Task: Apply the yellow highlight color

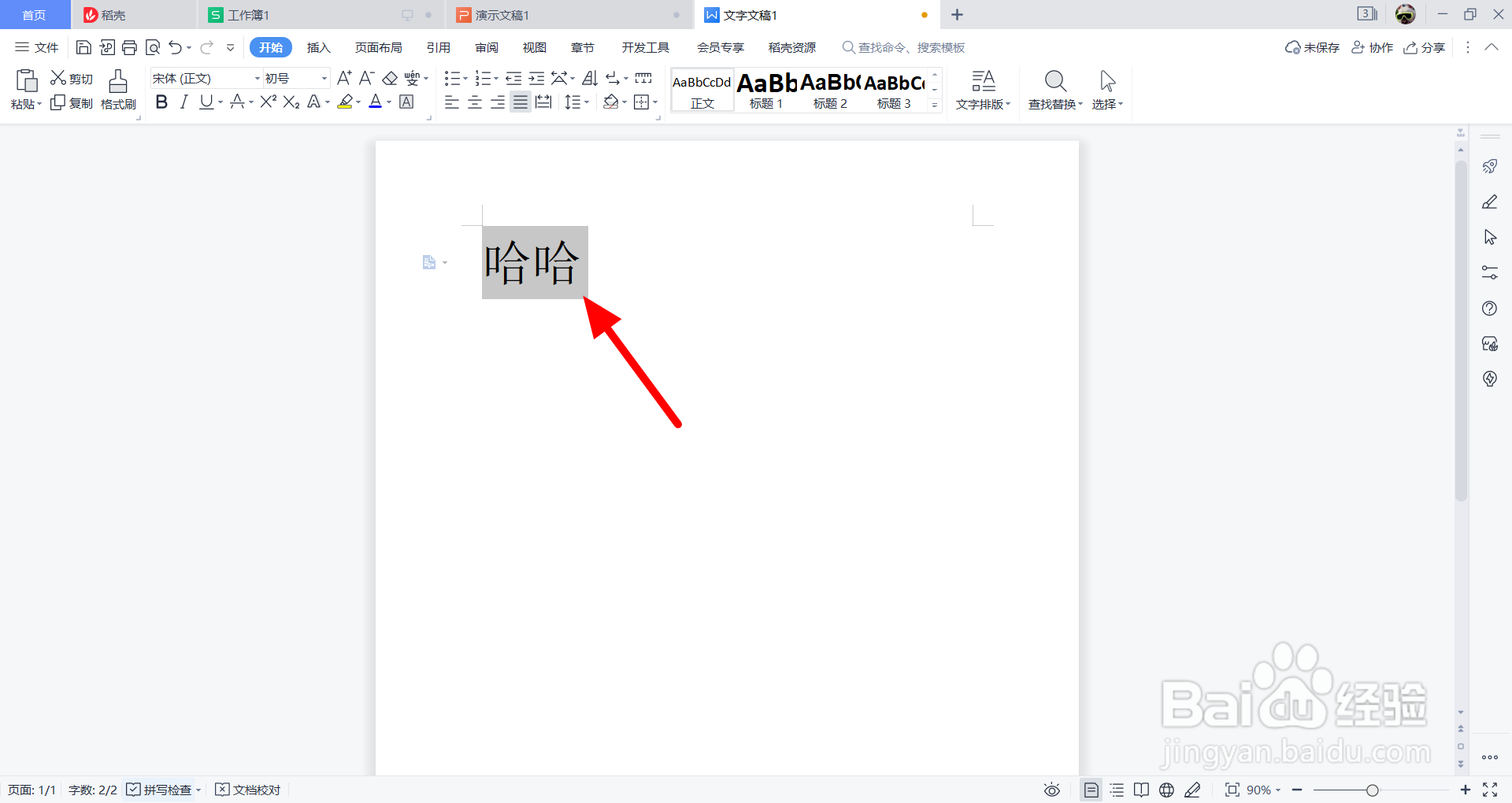Action: tap(345, 102)
